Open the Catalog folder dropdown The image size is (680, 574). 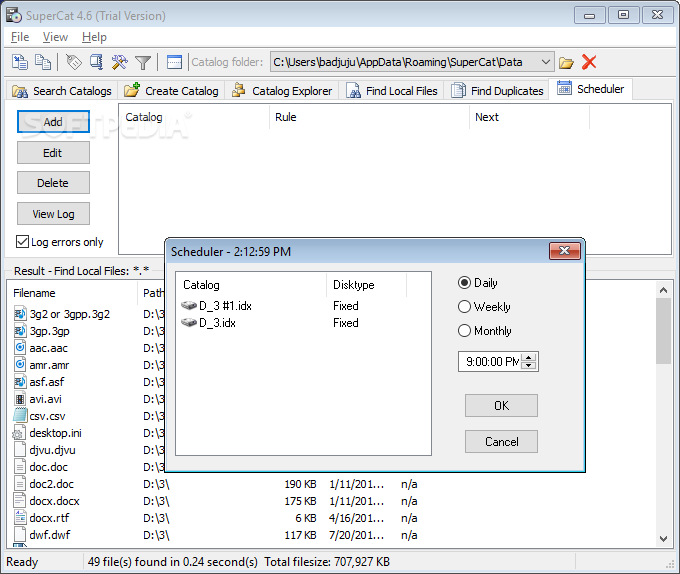pyautogui.click(x=546, y=62)
